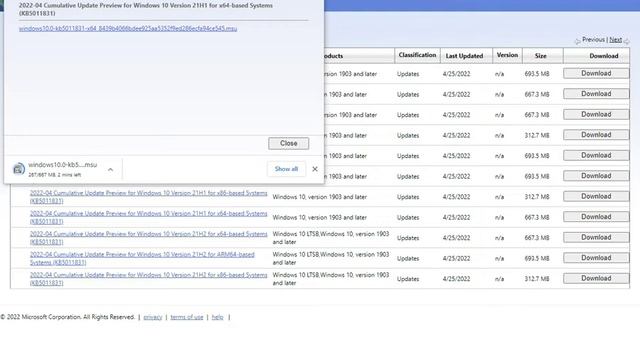Close the download dialog with Close button
The image size is (640, 360).
pyautogui.click(x=289, y=143)
